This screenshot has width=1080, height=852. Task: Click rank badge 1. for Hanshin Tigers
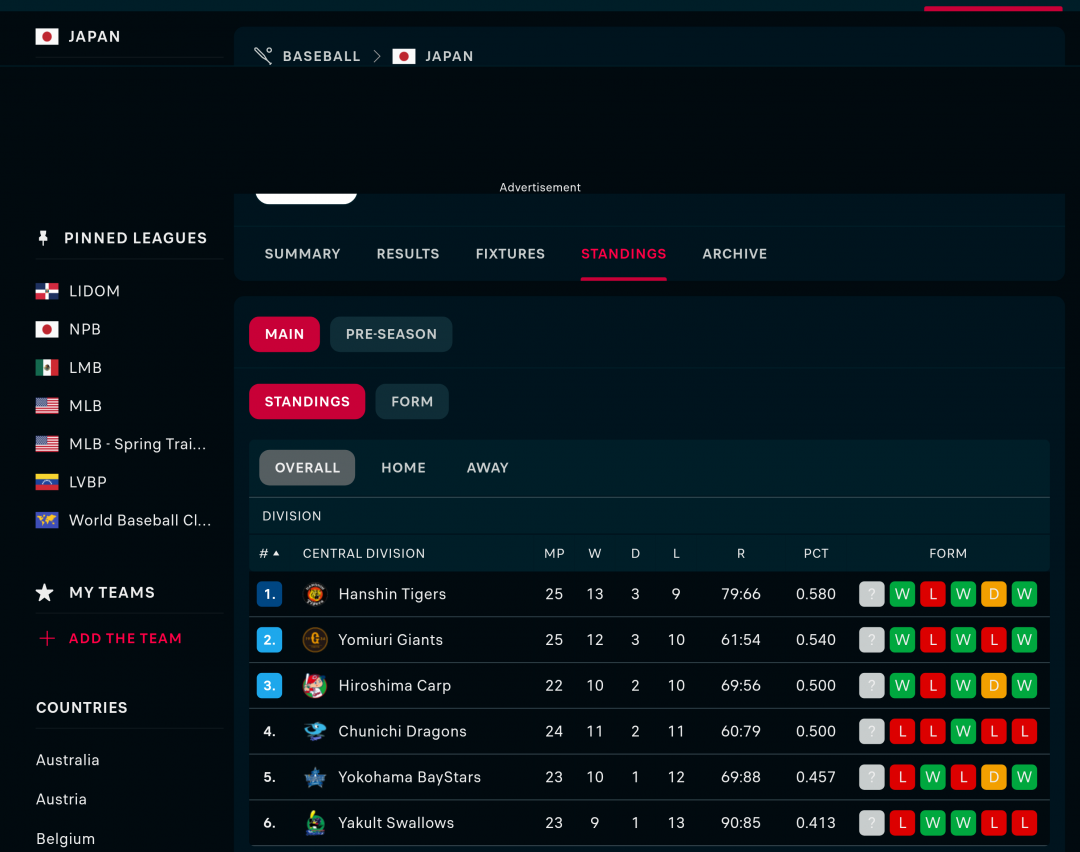pos(269,594)
